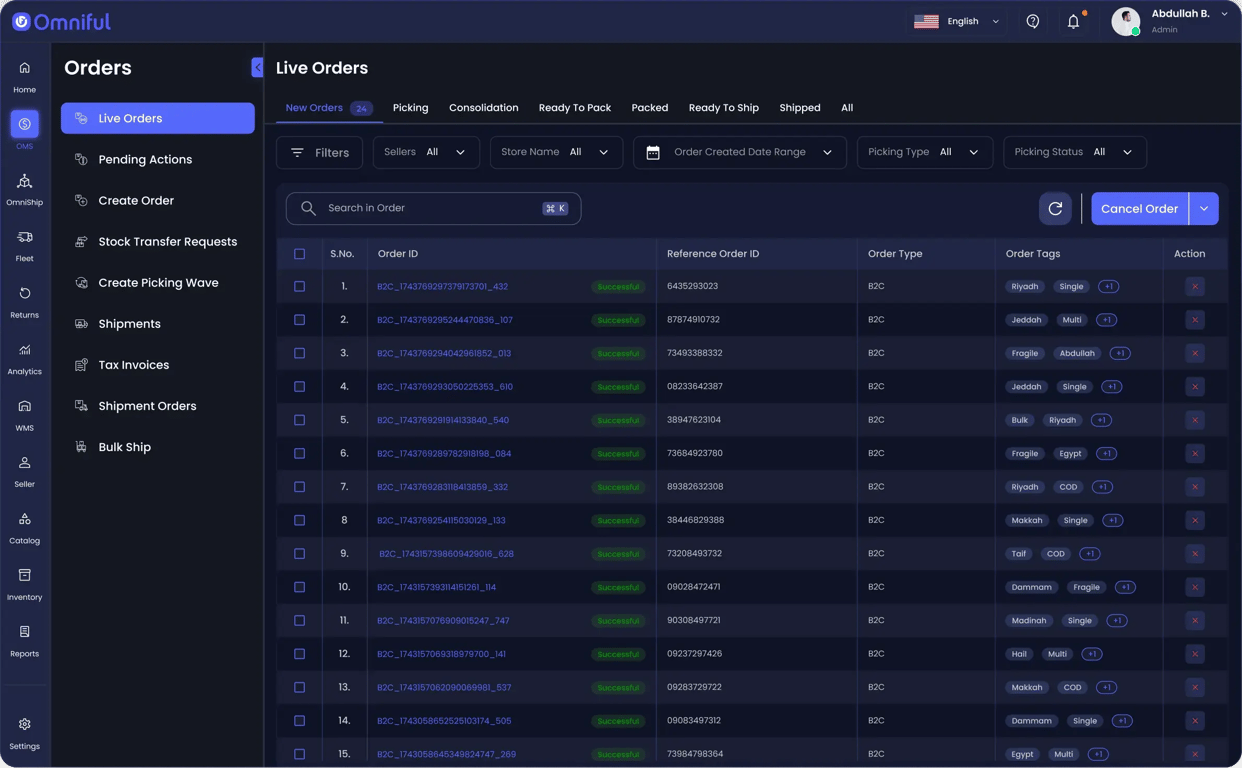The height and width of the screenshot is (768, 1242).
Task: Open the OmniShip module from sidebar
Action: click(x=24, y=188)
